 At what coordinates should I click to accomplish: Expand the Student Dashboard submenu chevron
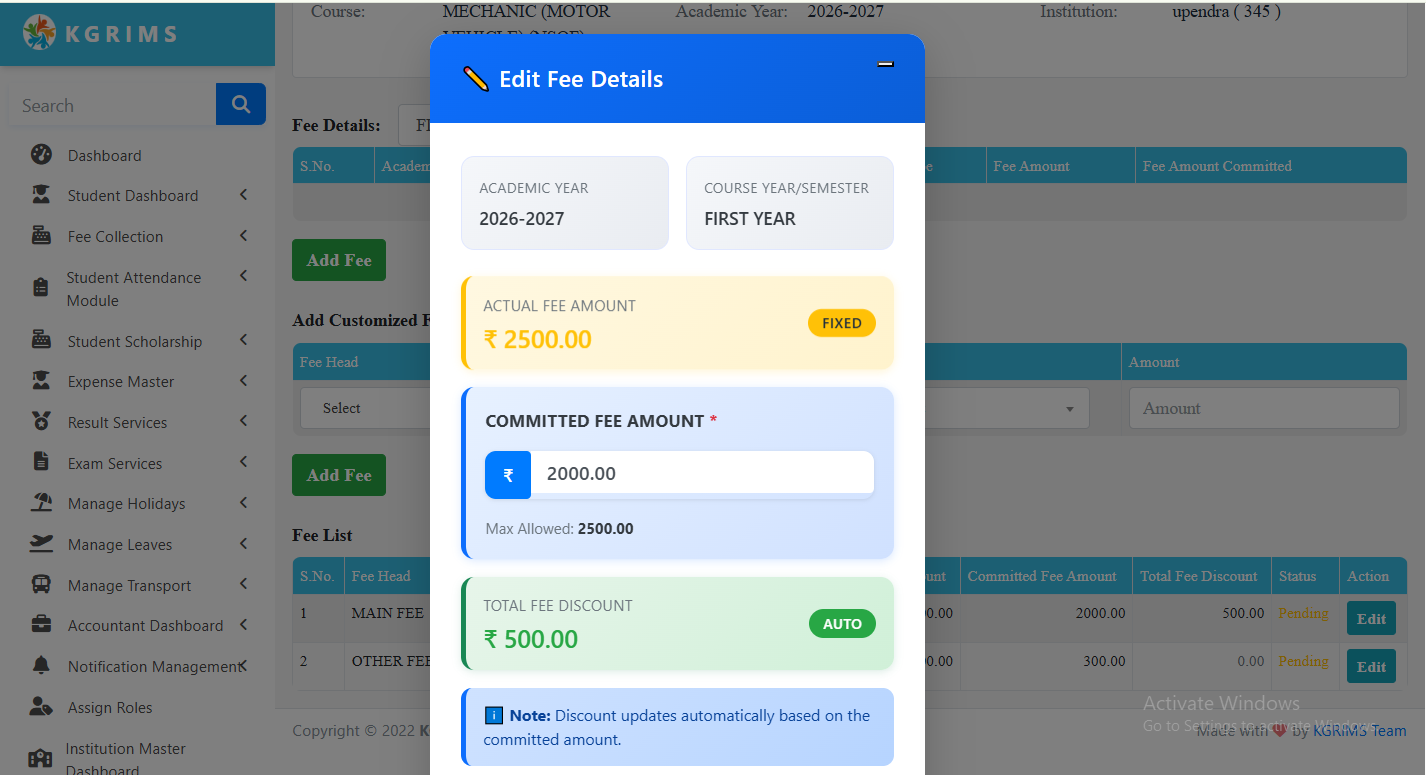(x=243, y=195)
